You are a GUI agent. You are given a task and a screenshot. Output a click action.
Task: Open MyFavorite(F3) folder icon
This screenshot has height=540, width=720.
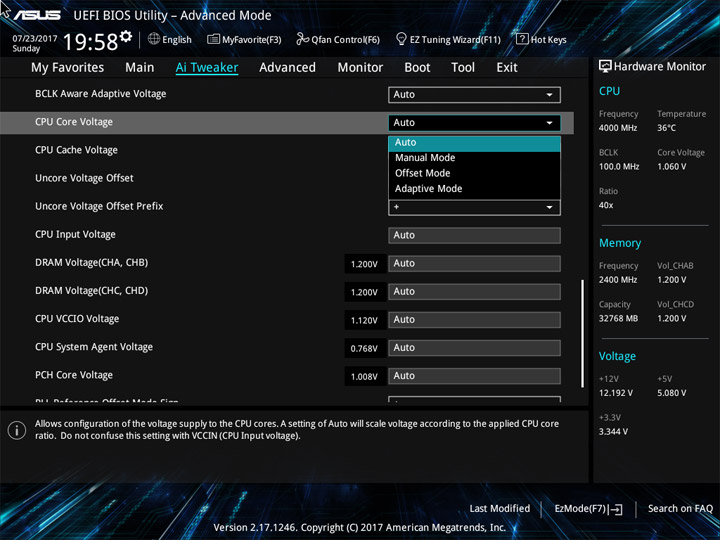pos(213,39)
